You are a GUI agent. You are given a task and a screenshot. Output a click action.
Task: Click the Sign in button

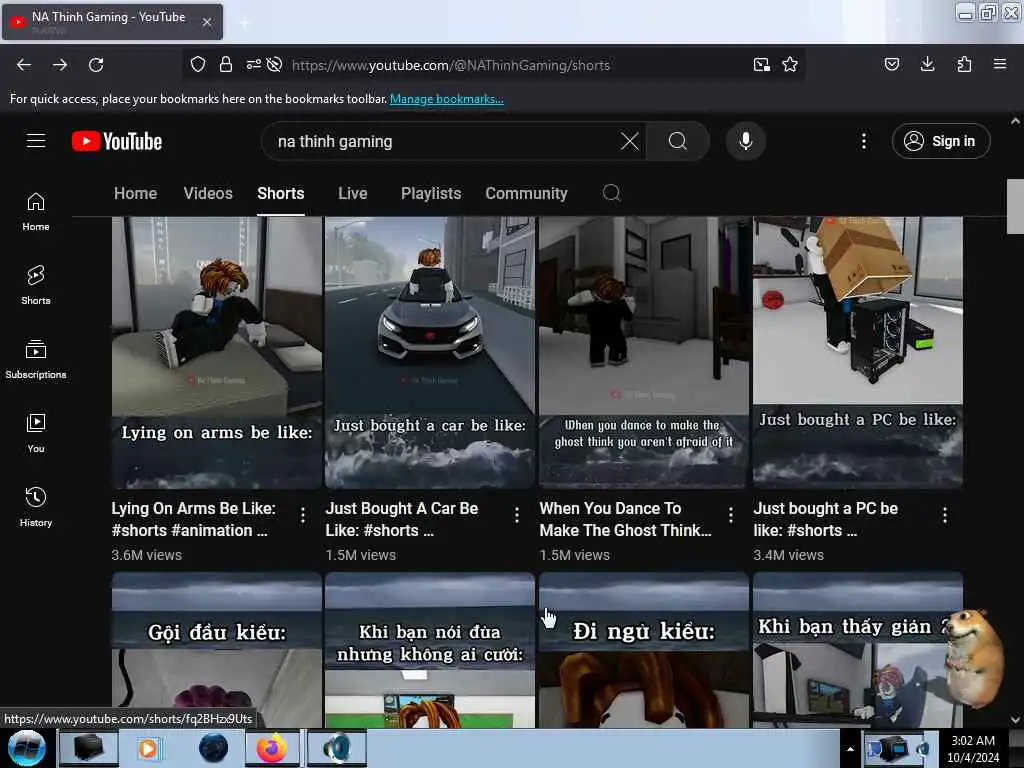tap(941, 141)
